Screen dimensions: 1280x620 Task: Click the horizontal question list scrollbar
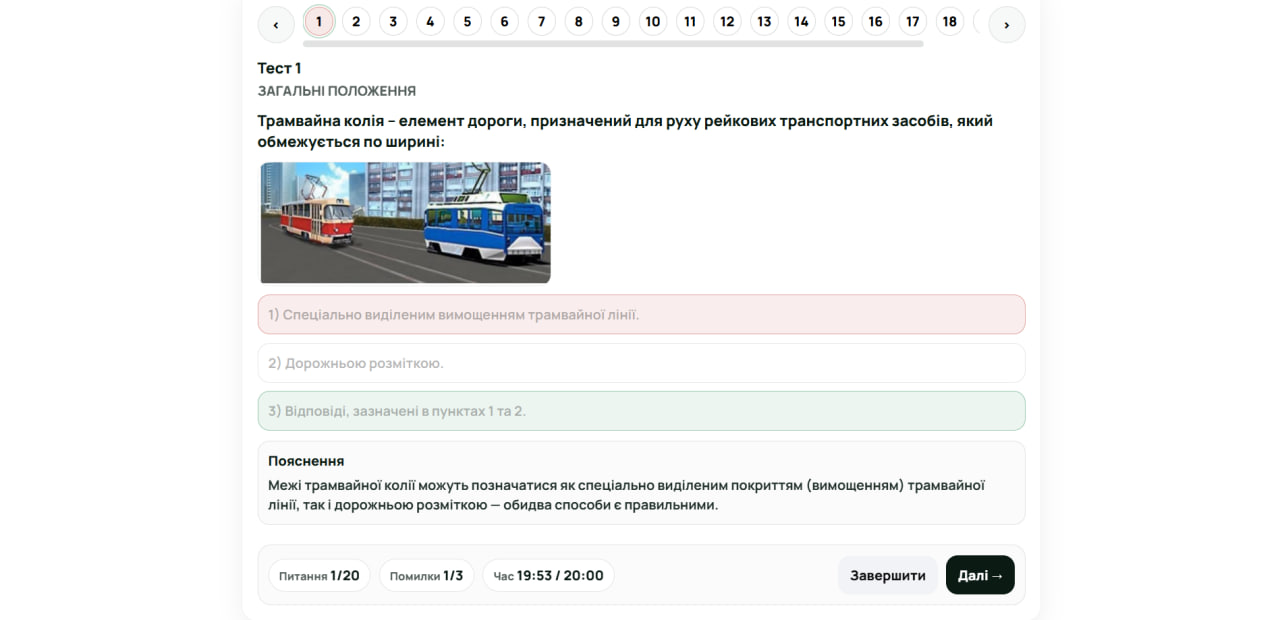pos(612,44)
